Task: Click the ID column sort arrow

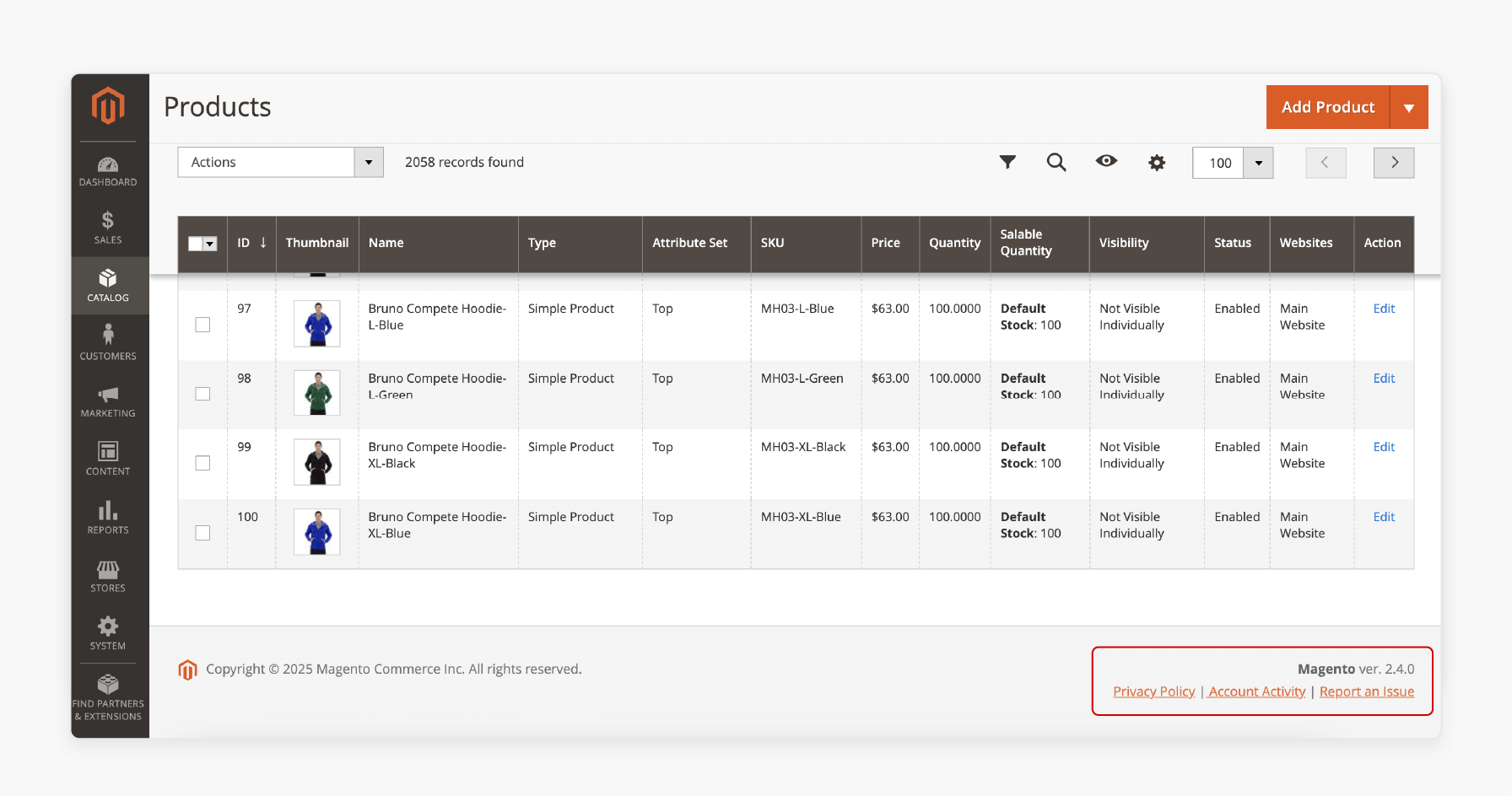Action: 263,243
